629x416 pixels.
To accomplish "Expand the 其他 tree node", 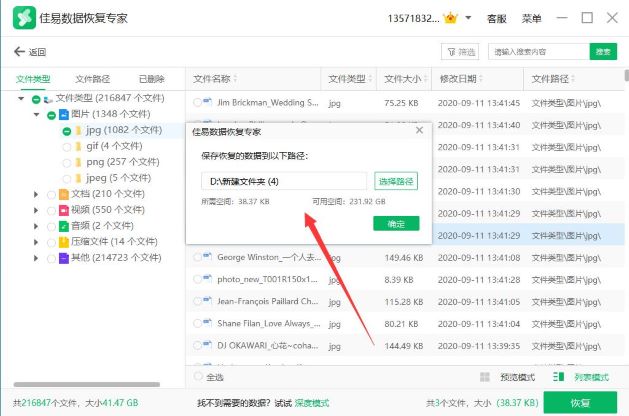I will pos(36,258).
